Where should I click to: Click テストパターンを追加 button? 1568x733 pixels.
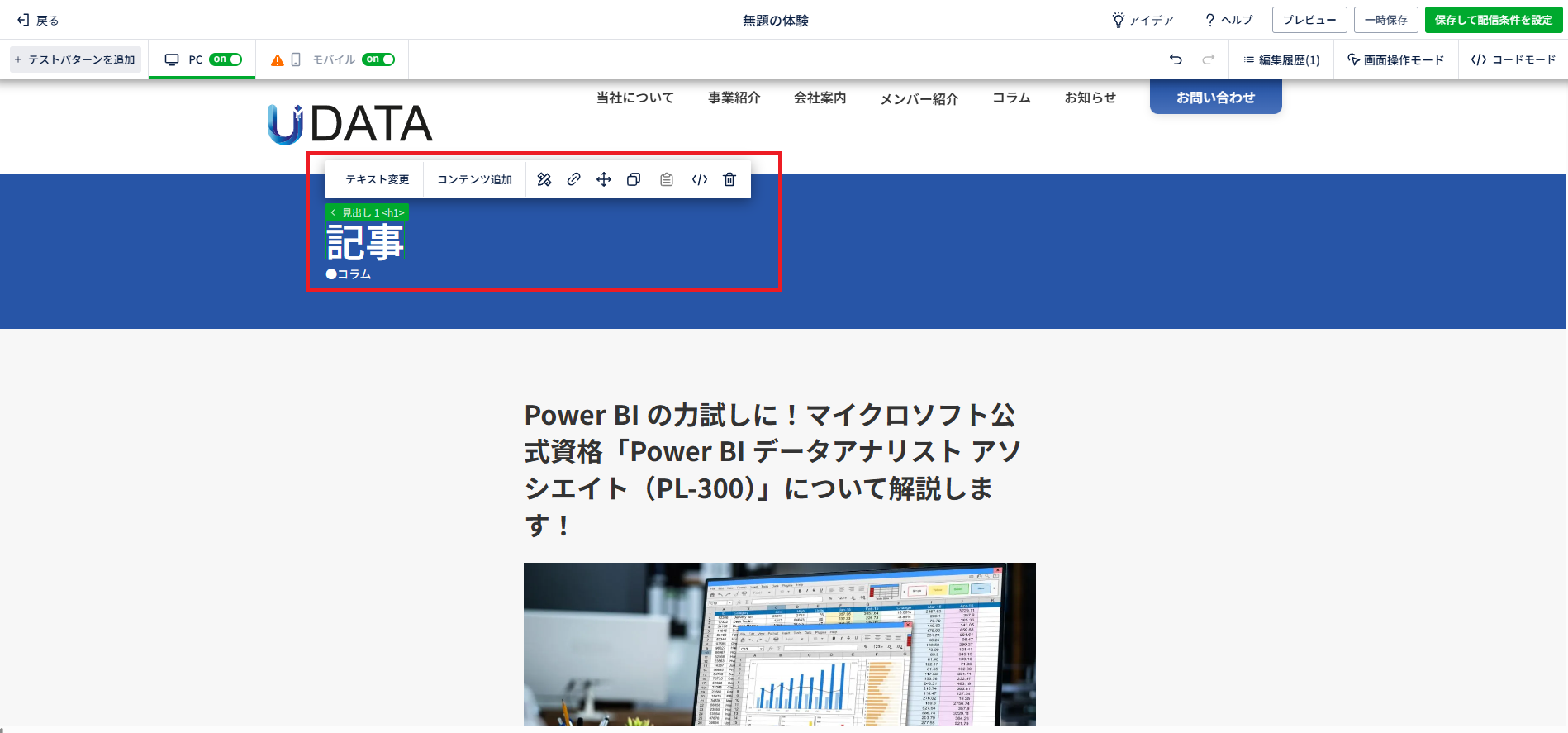click(x=75, y=59)
